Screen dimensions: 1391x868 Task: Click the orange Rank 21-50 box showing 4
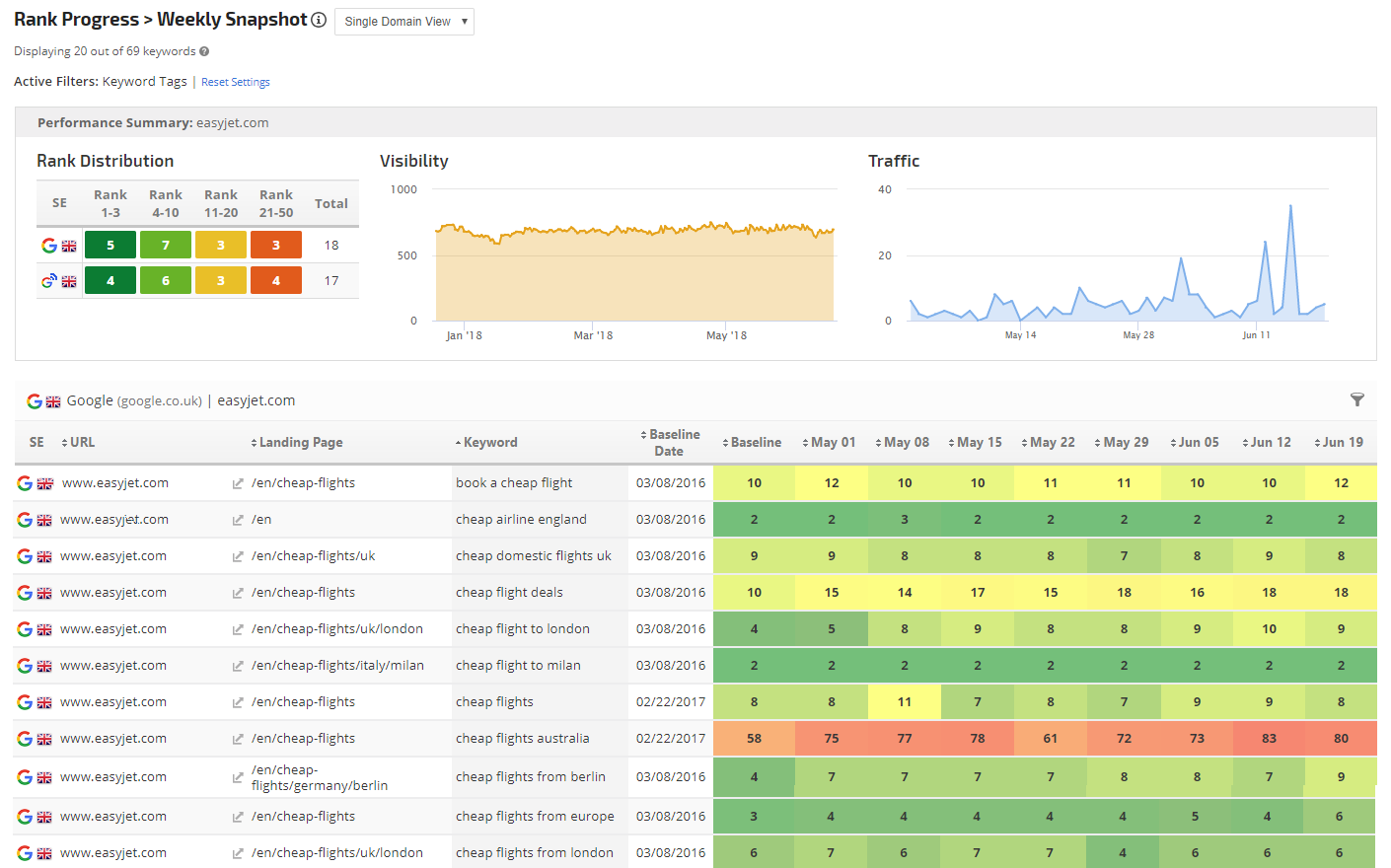click(276, 281)
